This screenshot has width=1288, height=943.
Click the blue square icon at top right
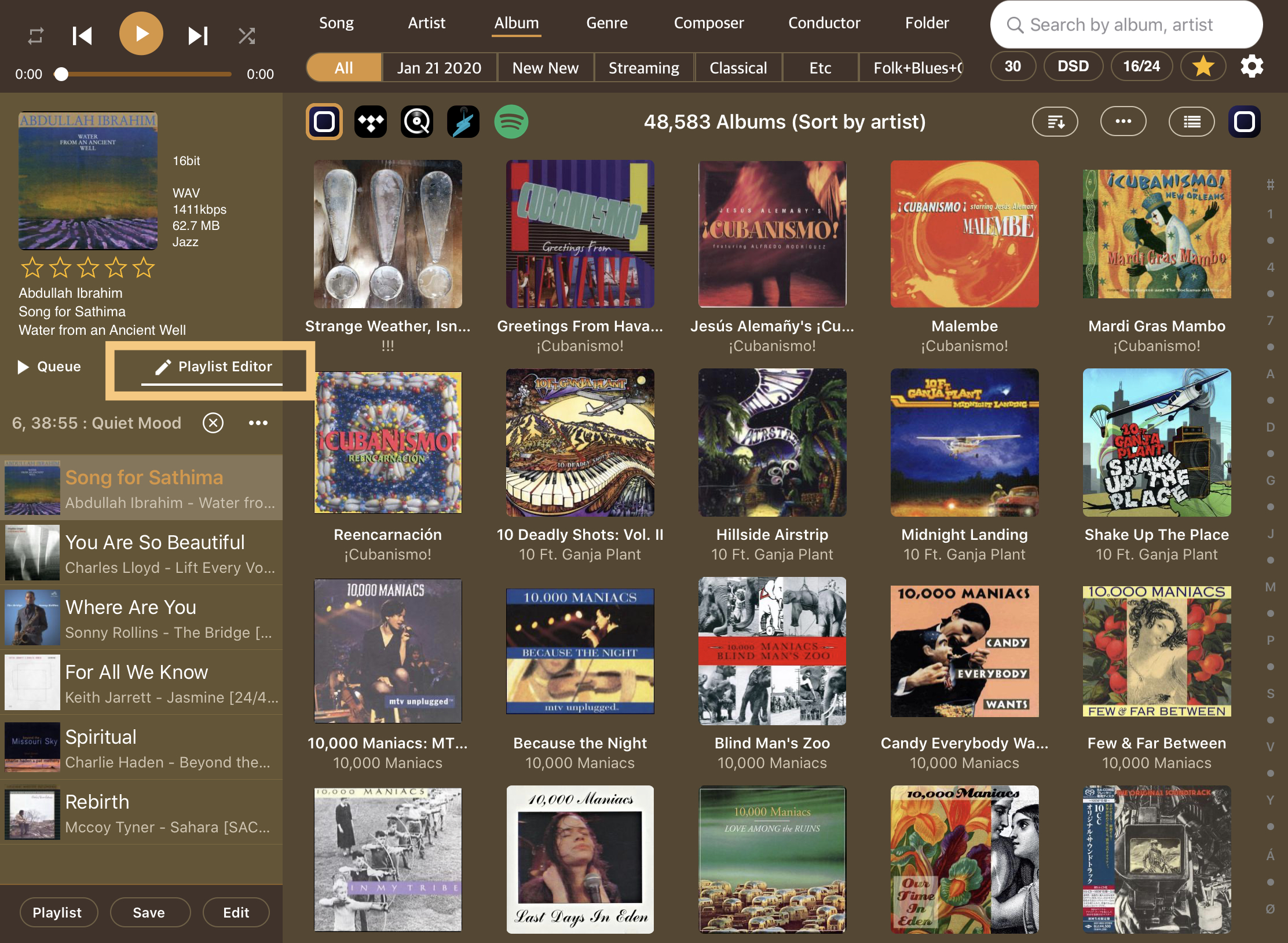click(x=1245, y=122)
